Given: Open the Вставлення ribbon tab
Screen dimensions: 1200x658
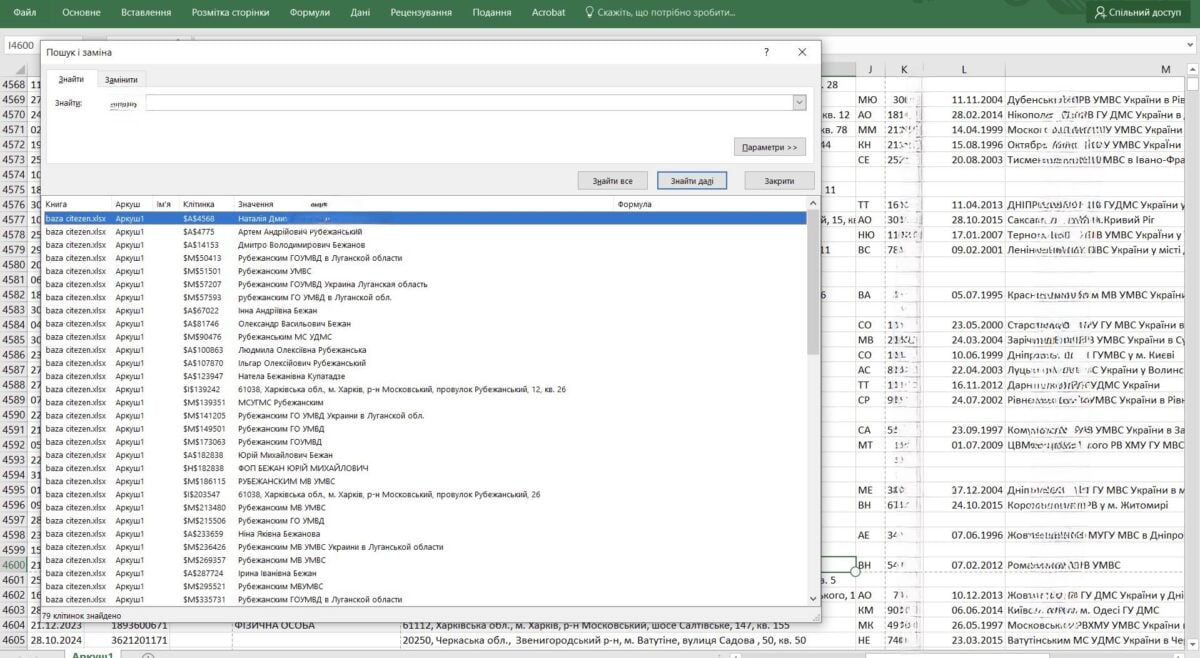Looking at the screenshot, I should 145,13.
